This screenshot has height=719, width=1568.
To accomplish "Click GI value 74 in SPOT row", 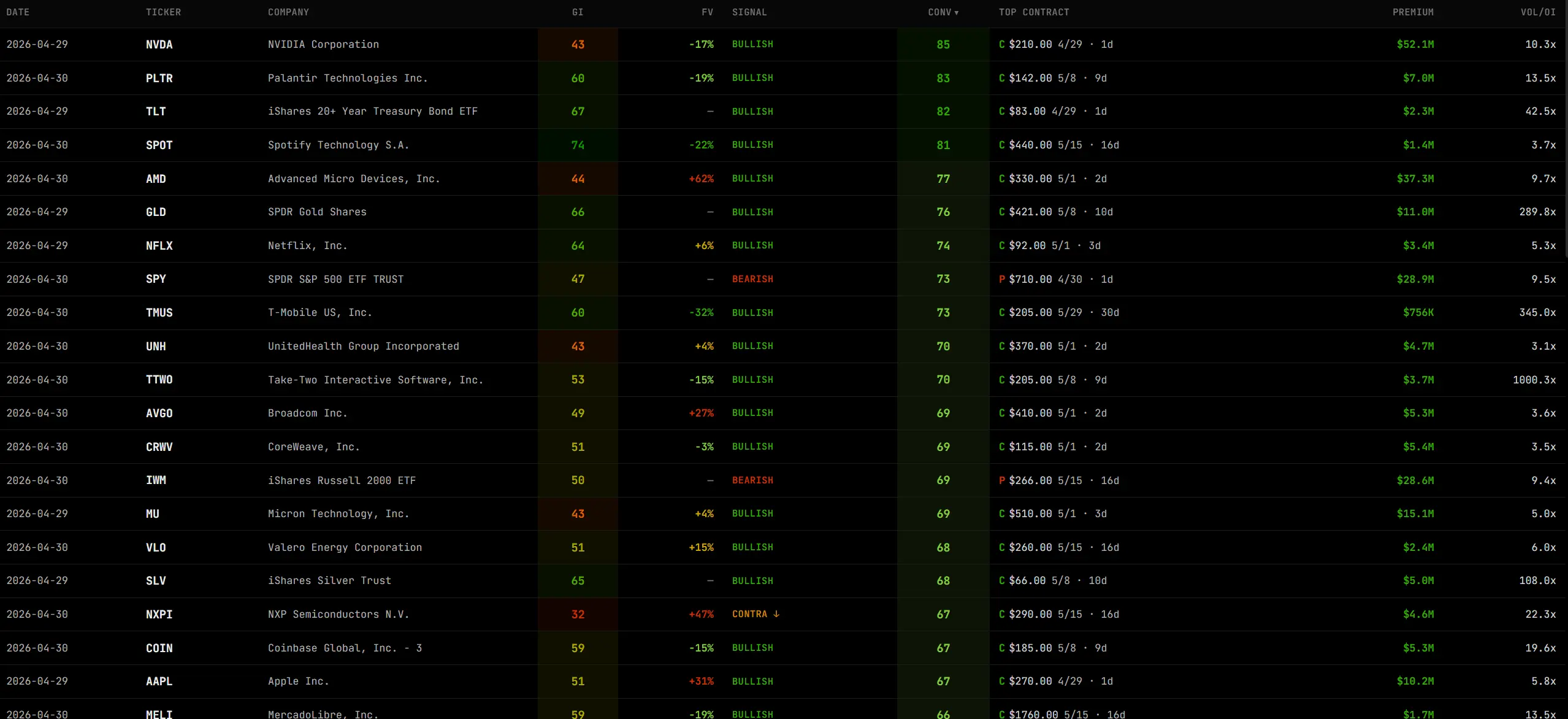I will pyautogui.click(x=578, y=145).
